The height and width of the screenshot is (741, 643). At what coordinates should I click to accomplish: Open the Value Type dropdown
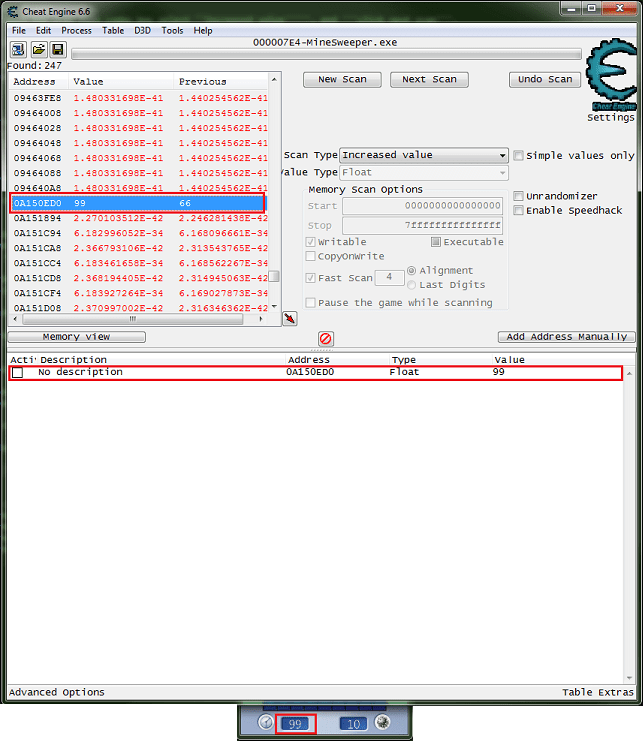[424, 172]
